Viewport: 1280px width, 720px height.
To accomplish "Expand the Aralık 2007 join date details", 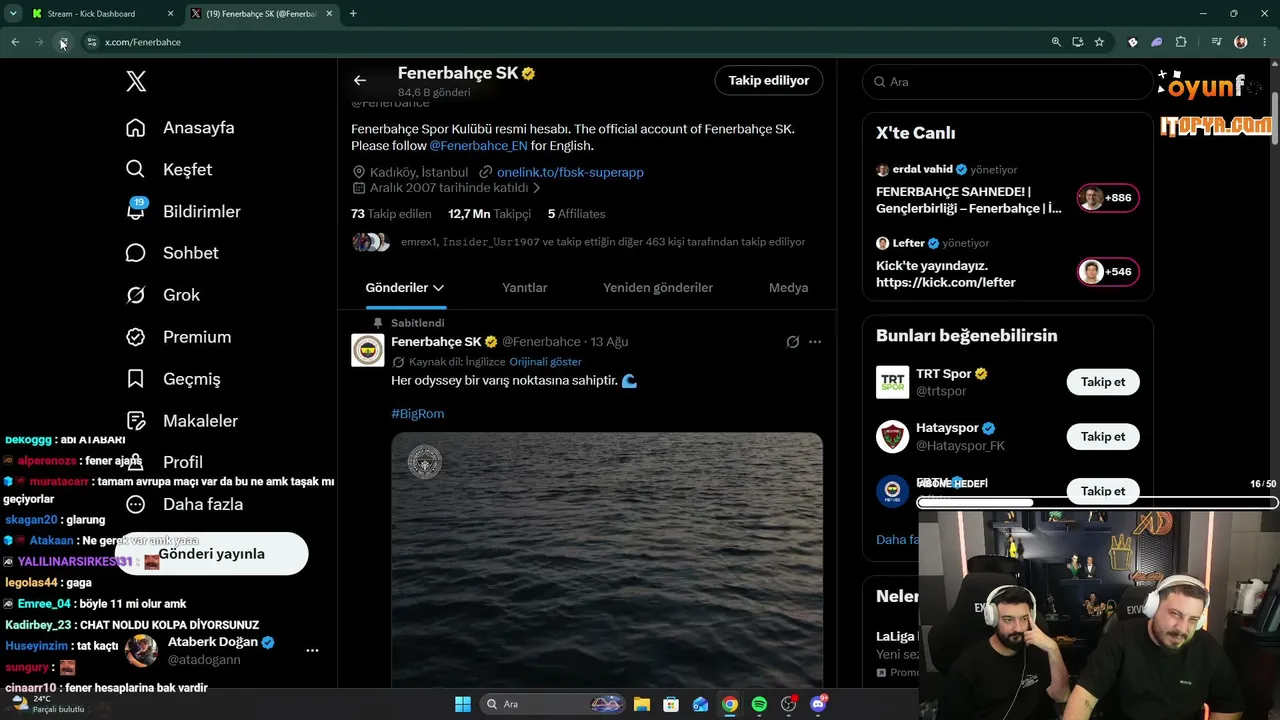I will [447, 188].
